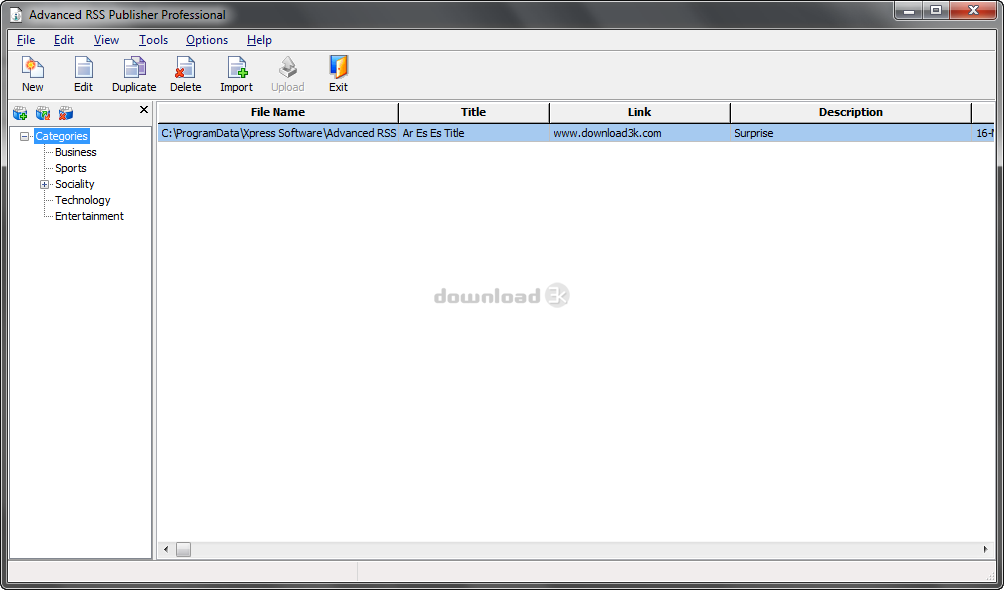Click the add category icon with green plus
The height and width of the screenshot is (590, 1004).
pos(20,113)
